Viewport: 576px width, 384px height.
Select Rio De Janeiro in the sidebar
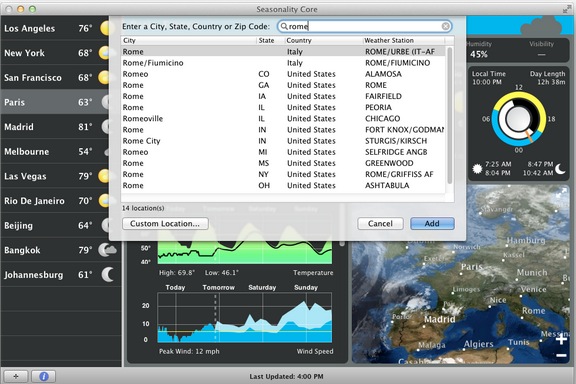pos(55,201)
